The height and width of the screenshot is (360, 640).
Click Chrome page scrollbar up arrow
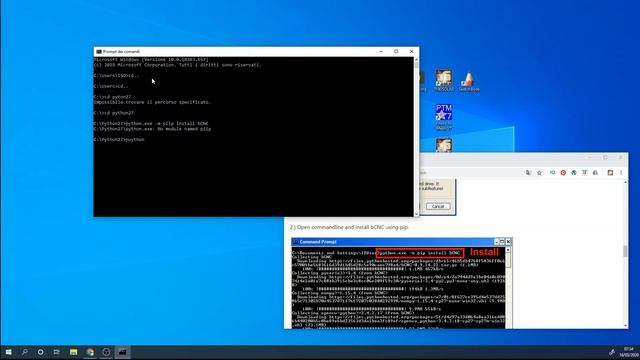tap(625, 182)
